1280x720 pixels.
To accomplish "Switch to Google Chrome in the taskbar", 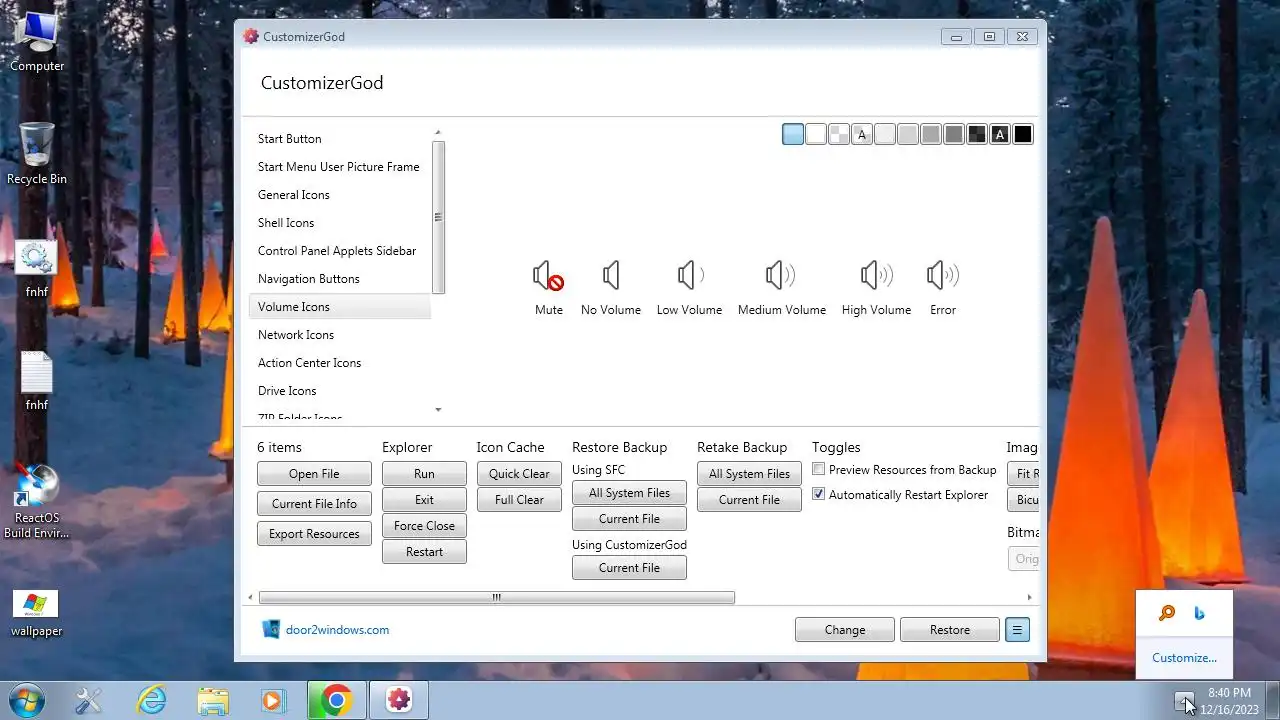I will [336, 701].
